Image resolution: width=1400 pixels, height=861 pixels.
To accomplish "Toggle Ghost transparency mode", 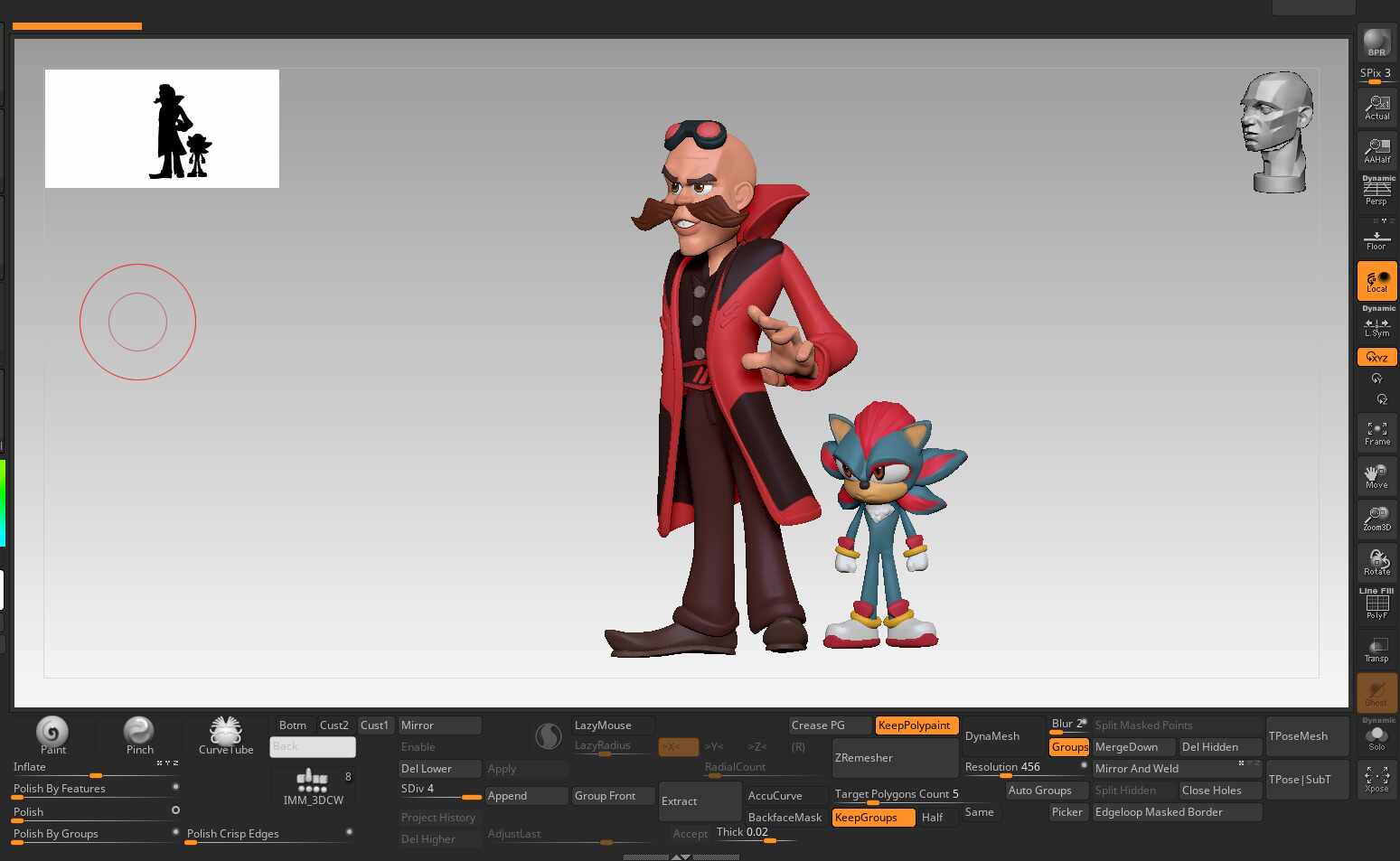I will click(x=1377, y=692).
